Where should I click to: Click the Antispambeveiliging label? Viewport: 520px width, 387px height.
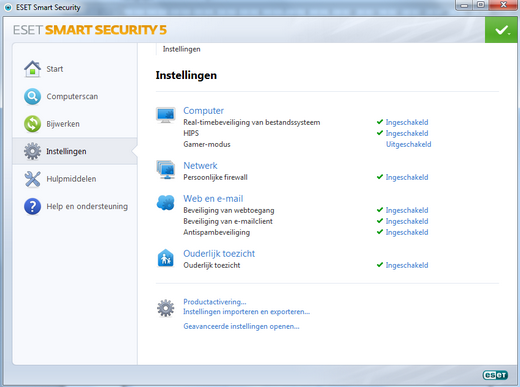[x=216, y=232]
